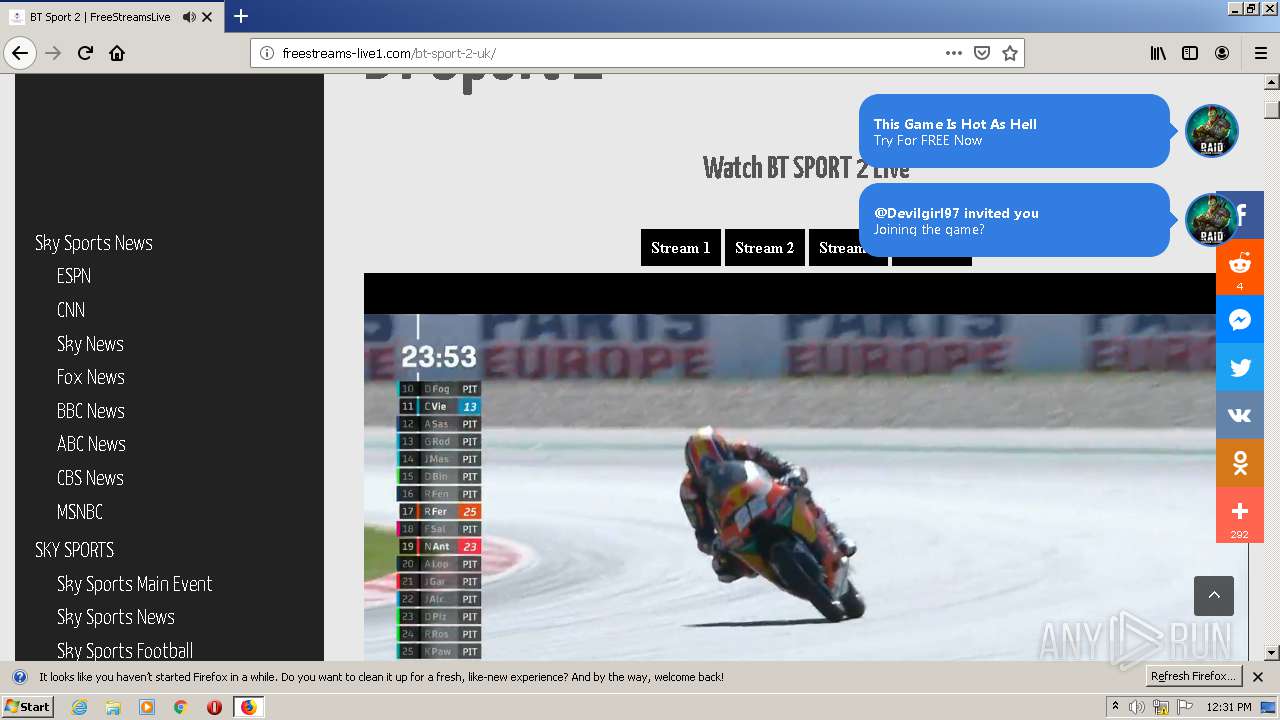This screenshot has height=720, width=1280.
Task: Click the taskbar clock showing 12:31 PM
Action: (x=1230, y=707)
